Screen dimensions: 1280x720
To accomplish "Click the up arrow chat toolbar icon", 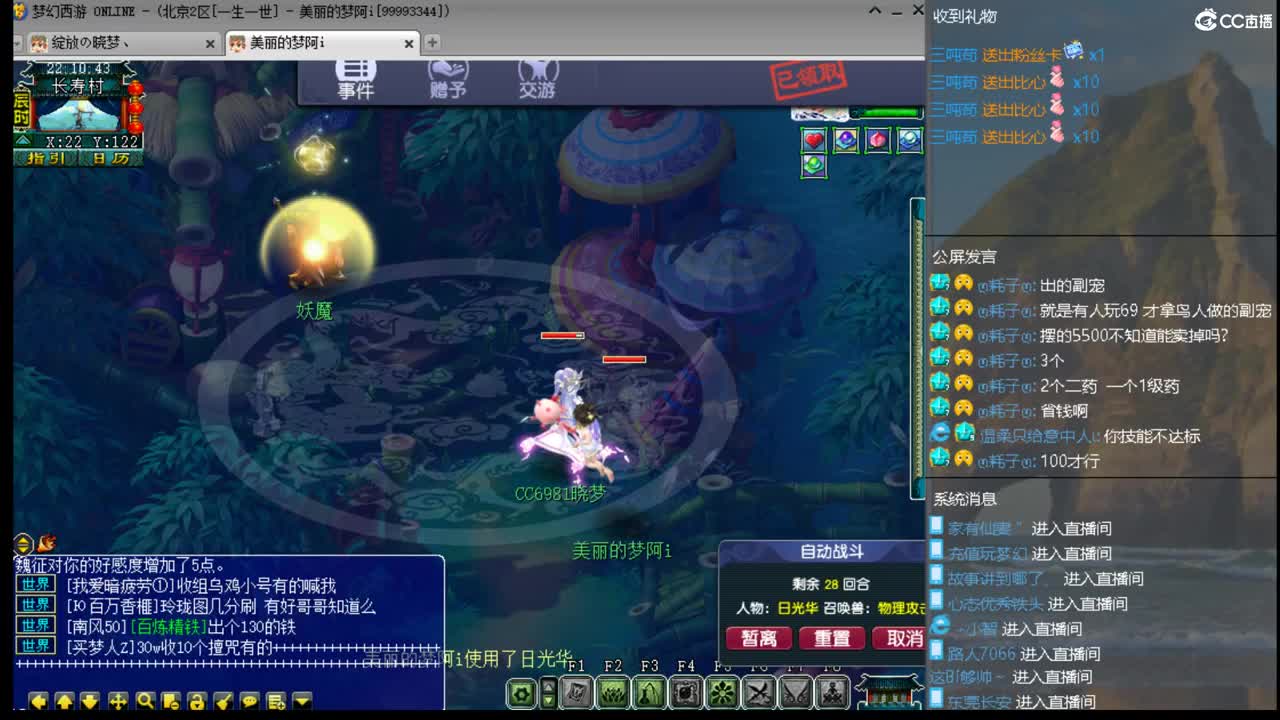I will (64, 702).
